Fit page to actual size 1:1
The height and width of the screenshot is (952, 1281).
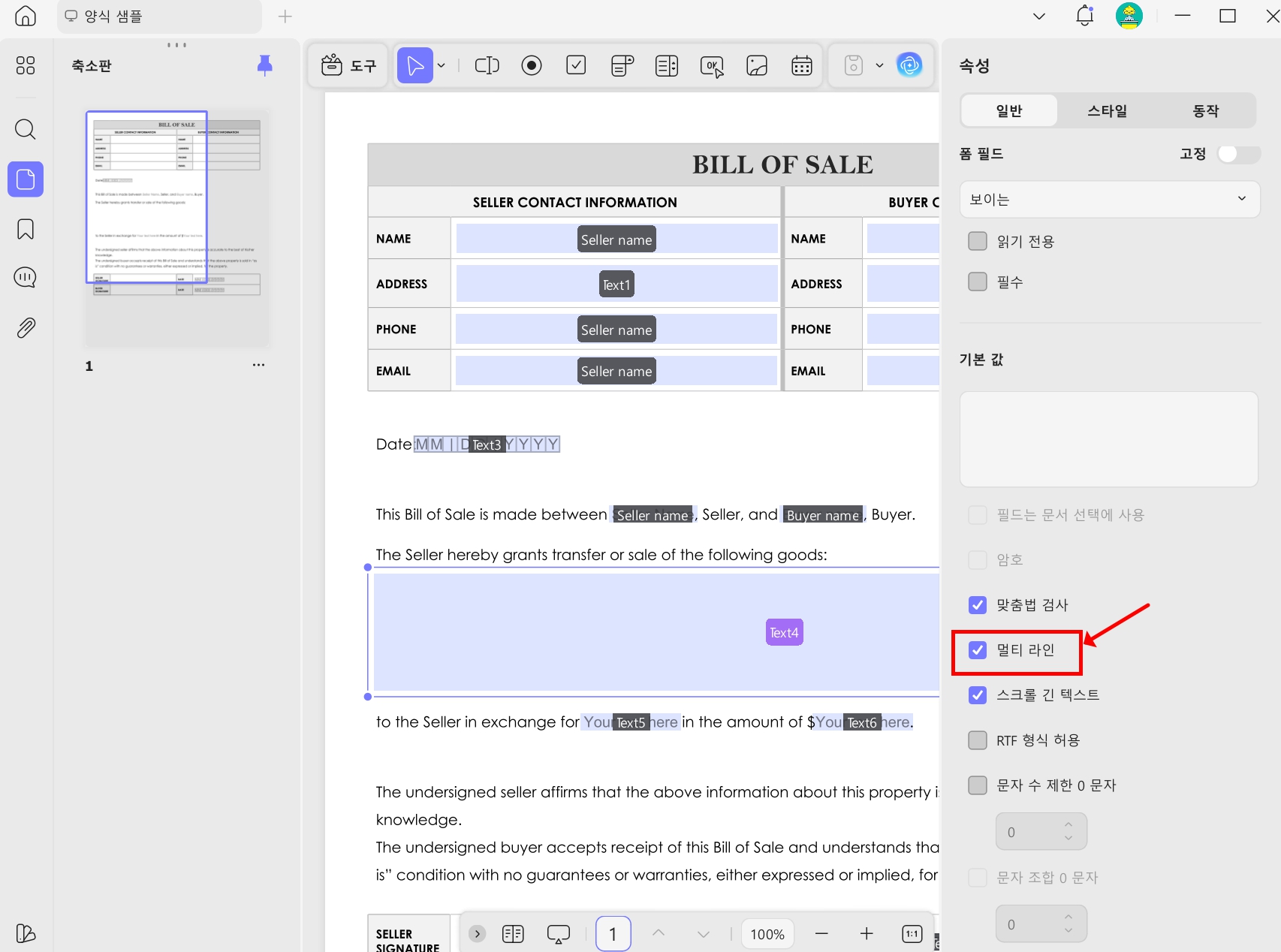coord(912,934)
